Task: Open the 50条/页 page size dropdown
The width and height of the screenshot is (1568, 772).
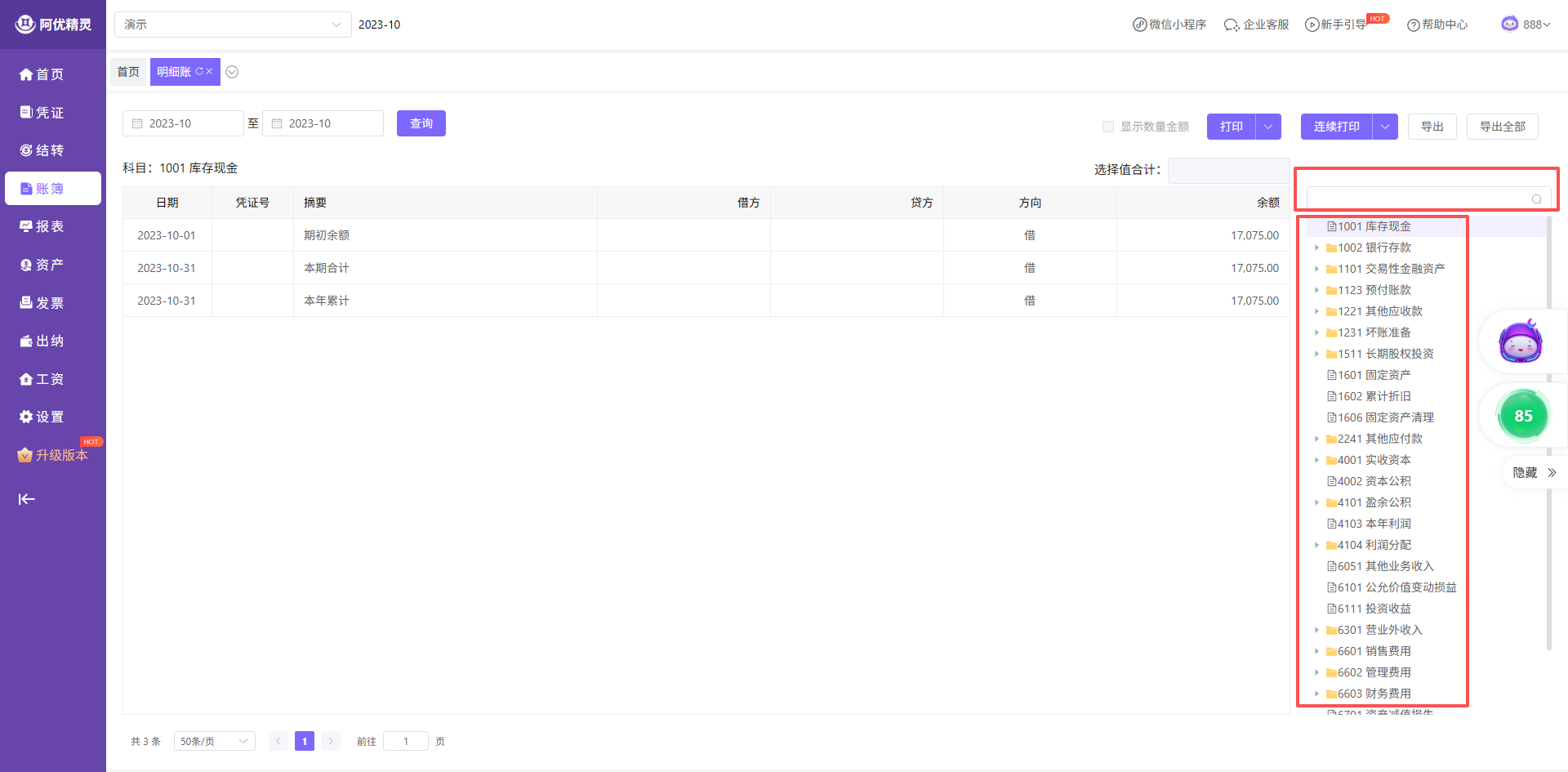Action: (214, 741)
